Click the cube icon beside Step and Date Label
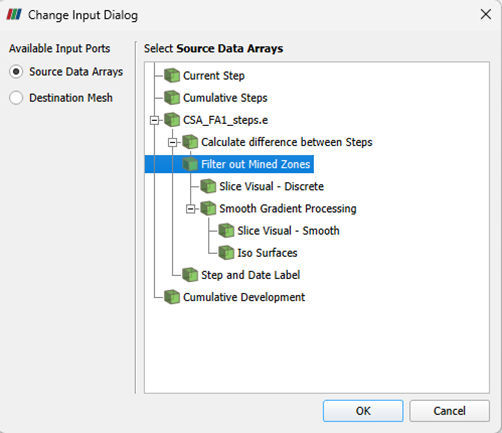Image resolution: width=502 pixels, height=433 pixels. (190, 275)
